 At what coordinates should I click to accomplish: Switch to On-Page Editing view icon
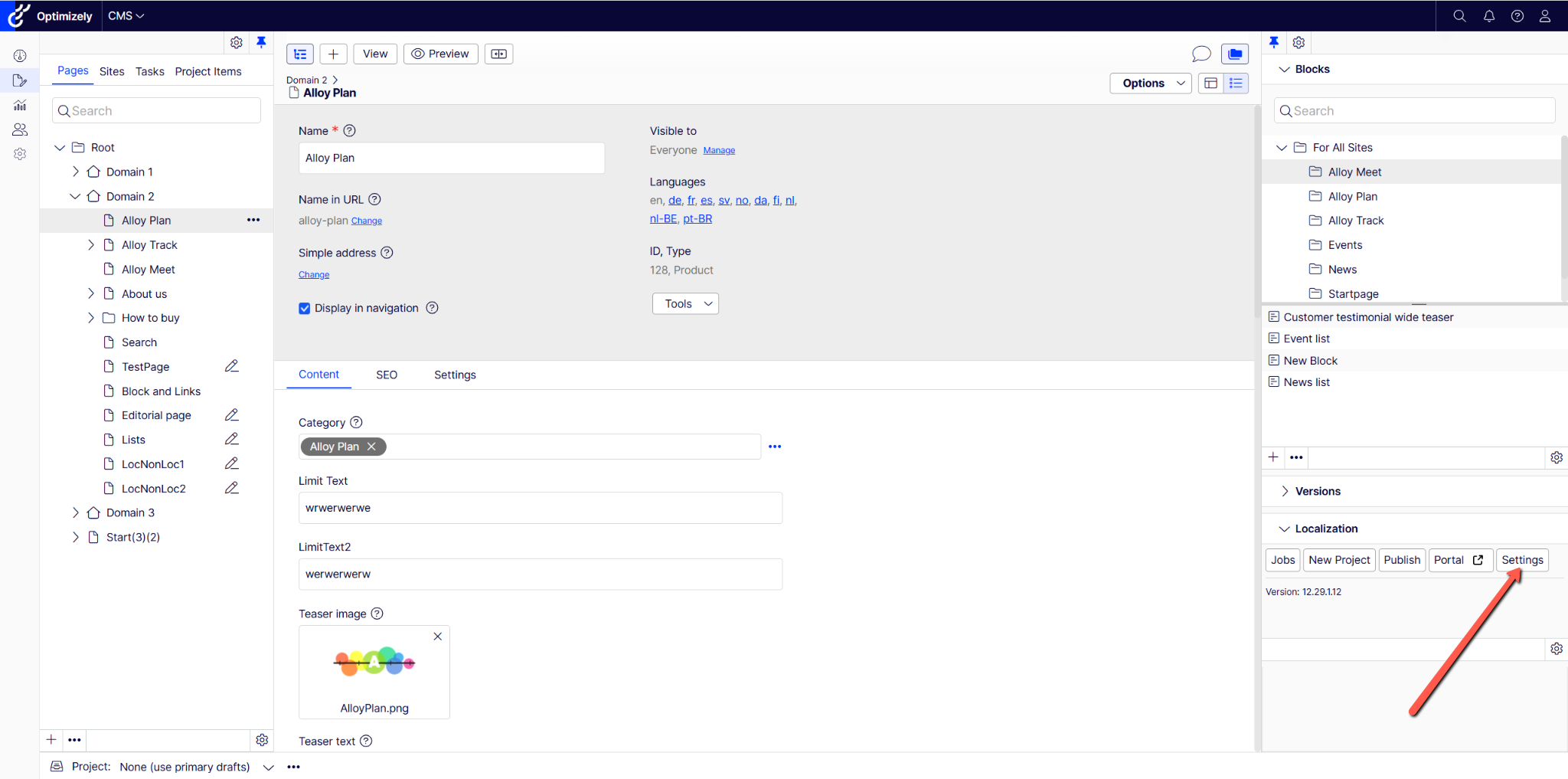1210,83
